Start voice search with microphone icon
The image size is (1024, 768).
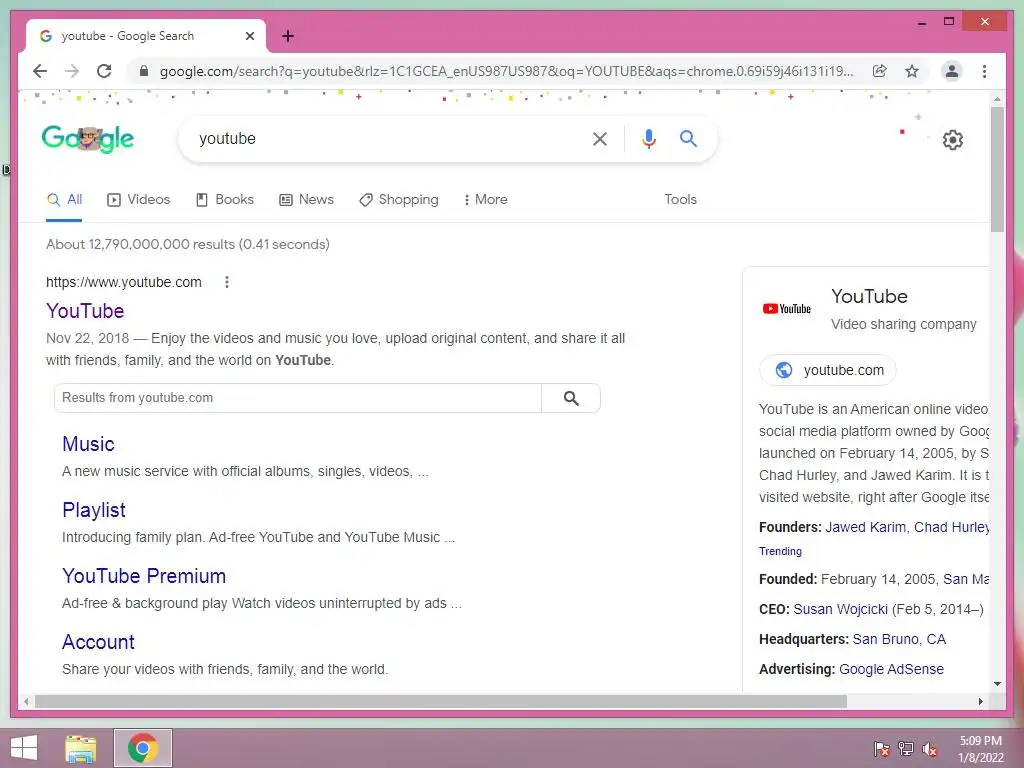pos(648,138)
